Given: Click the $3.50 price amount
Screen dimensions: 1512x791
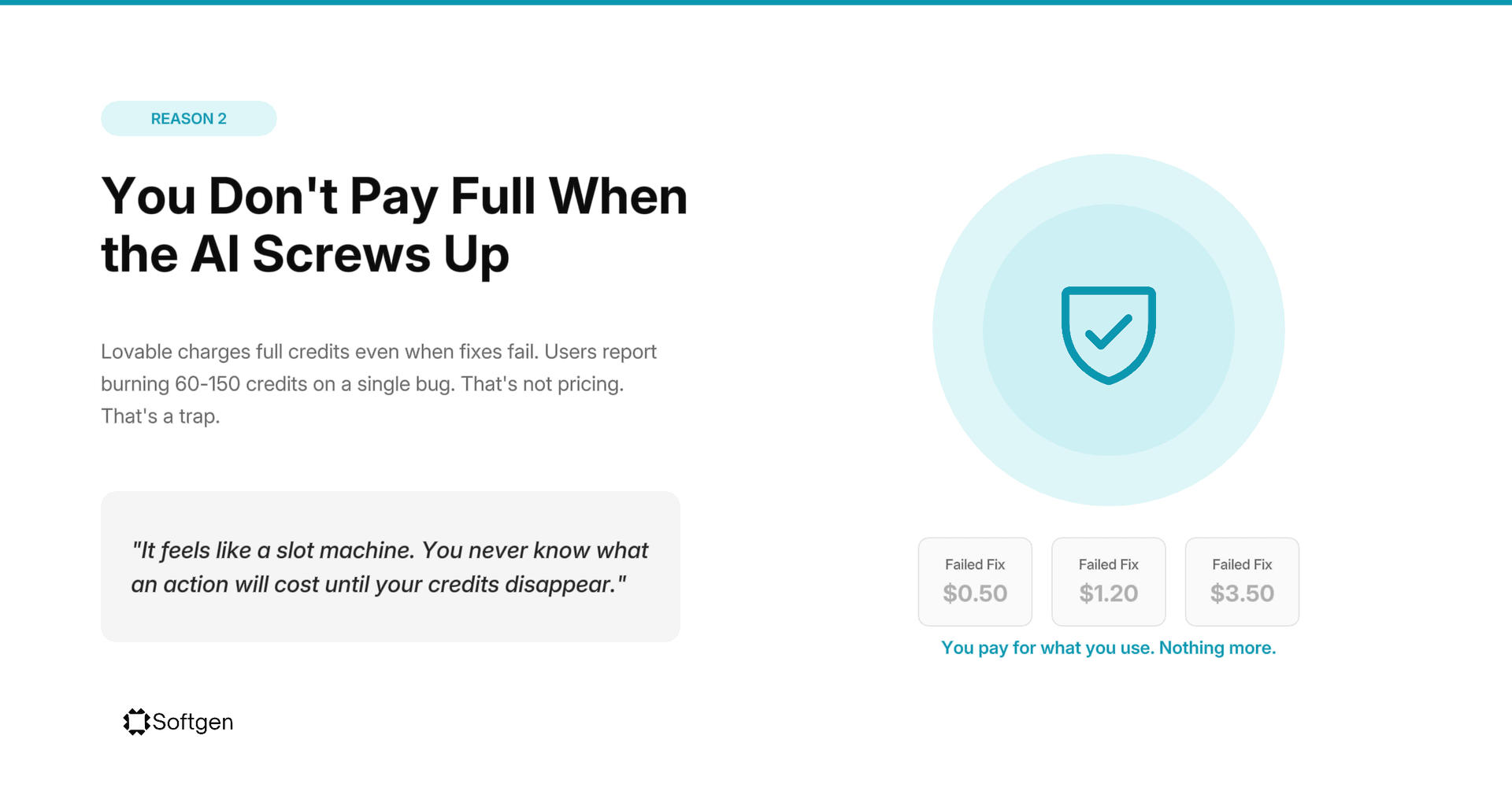Looking at the screenshot, I should (1242, 593).
